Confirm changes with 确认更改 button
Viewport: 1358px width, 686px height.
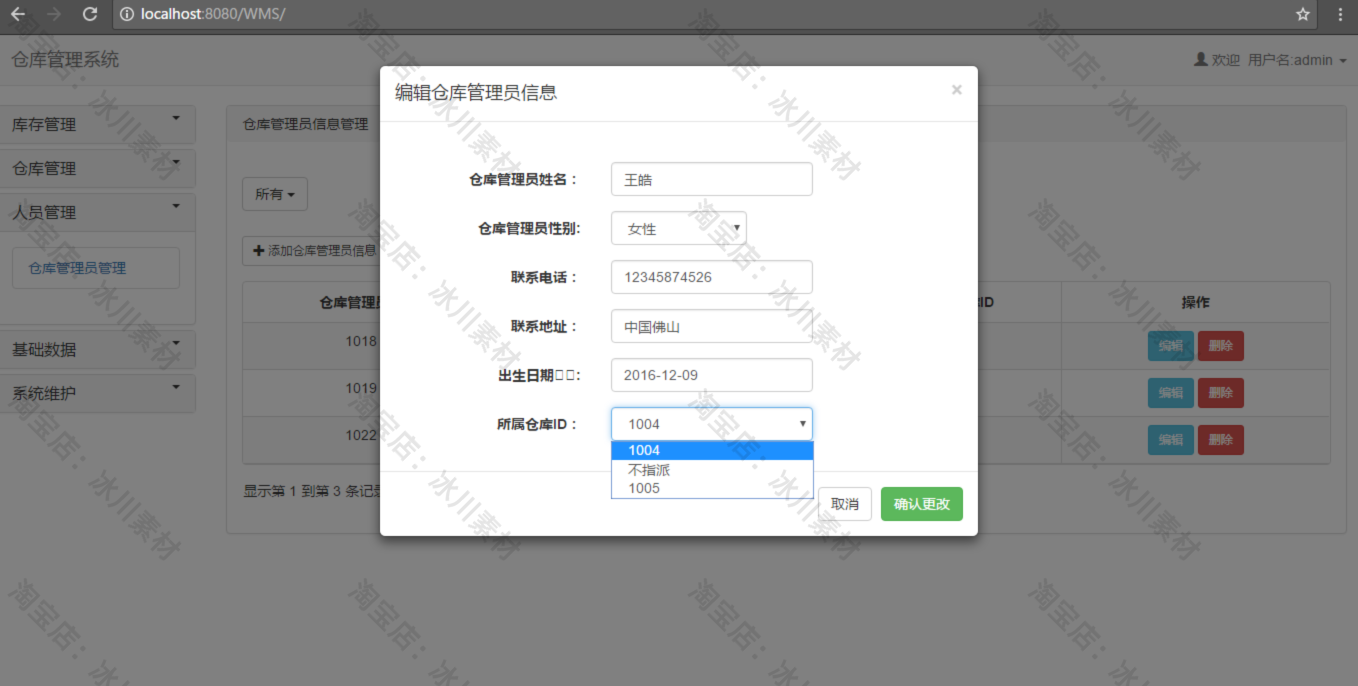tap(922, 504)
